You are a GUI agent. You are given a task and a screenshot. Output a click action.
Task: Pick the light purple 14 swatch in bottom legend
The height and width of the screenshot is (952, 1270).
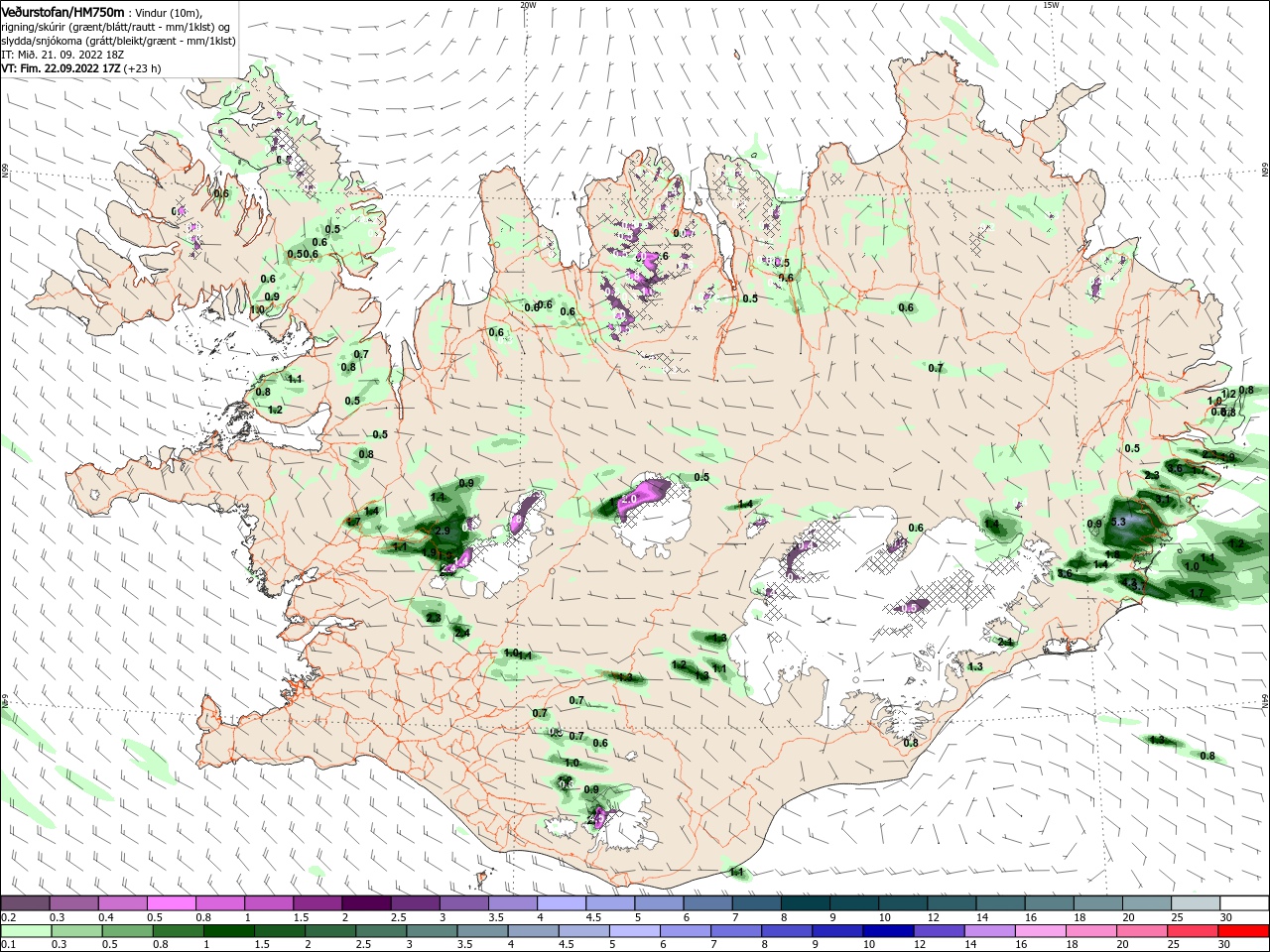tap(989, 930)
